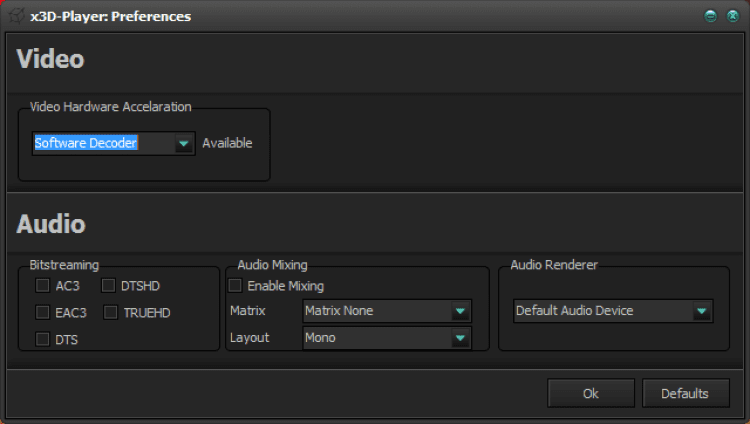Turn on Enable Mixing checkbox
750x424 pixels.
click(236, 286)
